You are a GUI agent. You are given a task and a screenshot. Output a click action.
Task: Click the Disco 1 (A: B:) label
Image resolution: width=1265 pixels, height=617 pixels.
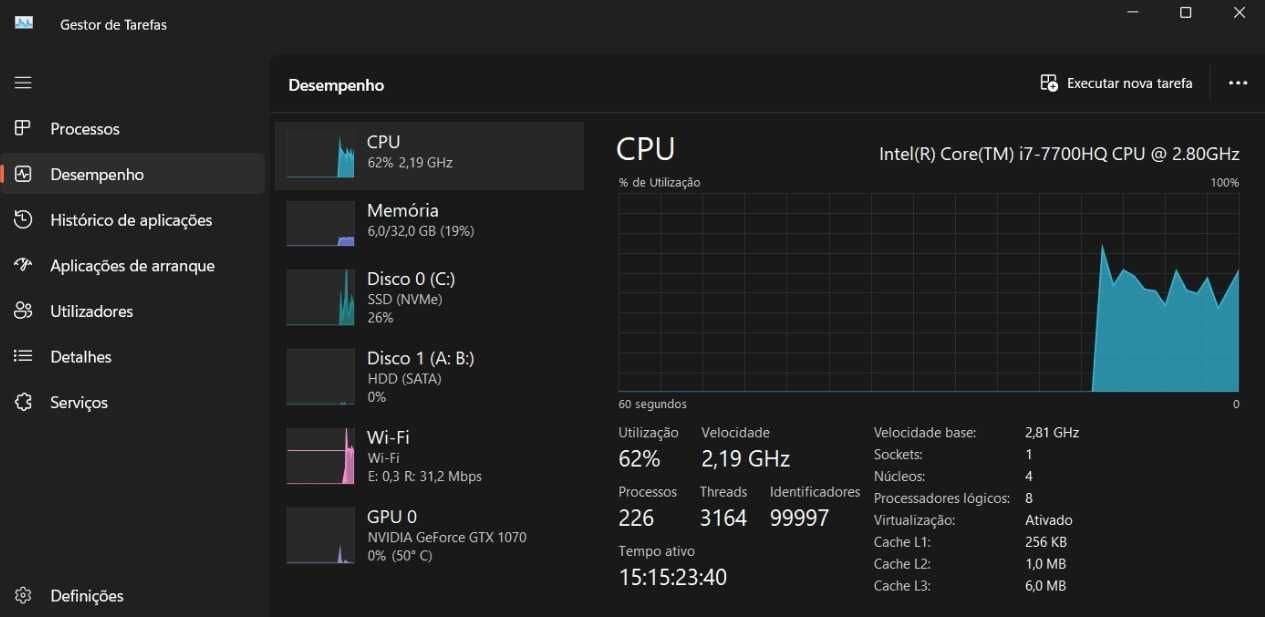pos(421,357)
